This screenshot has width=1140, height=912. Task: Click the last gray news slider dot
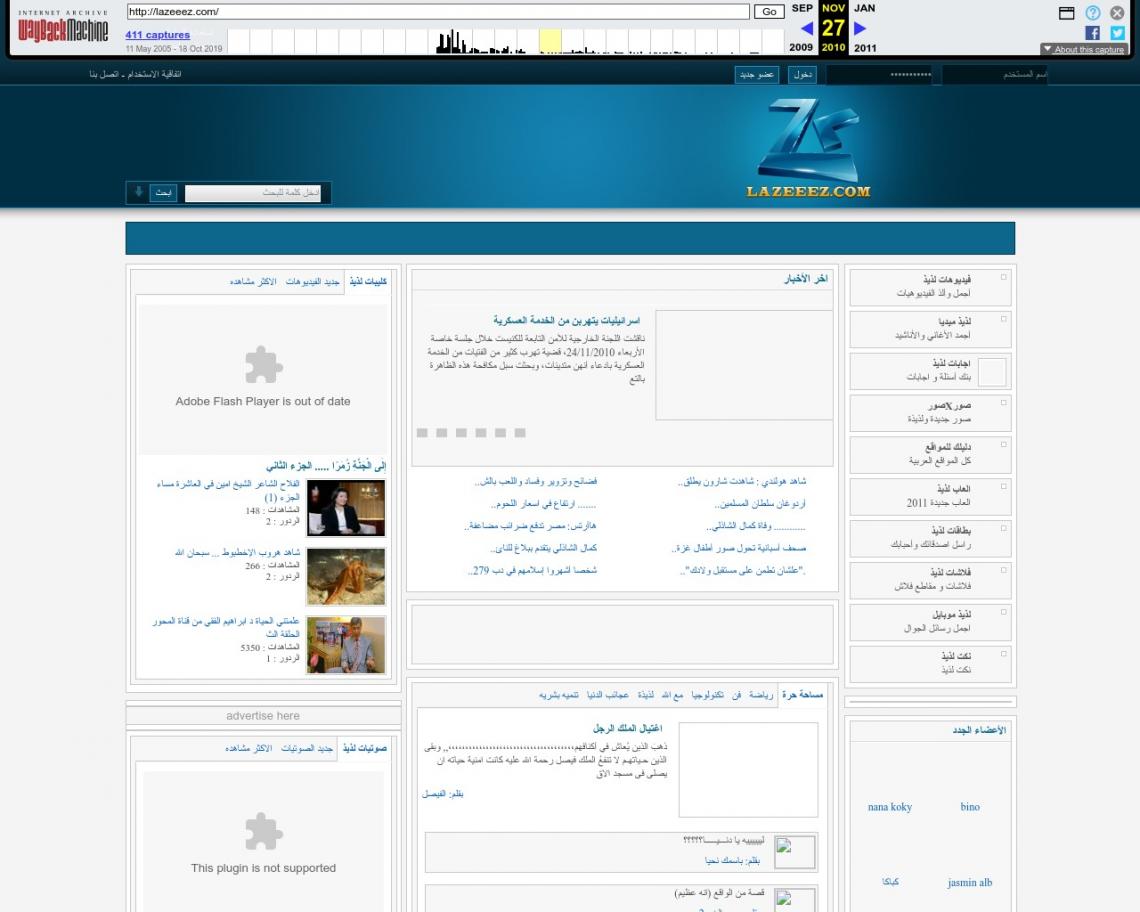(520, 433)
